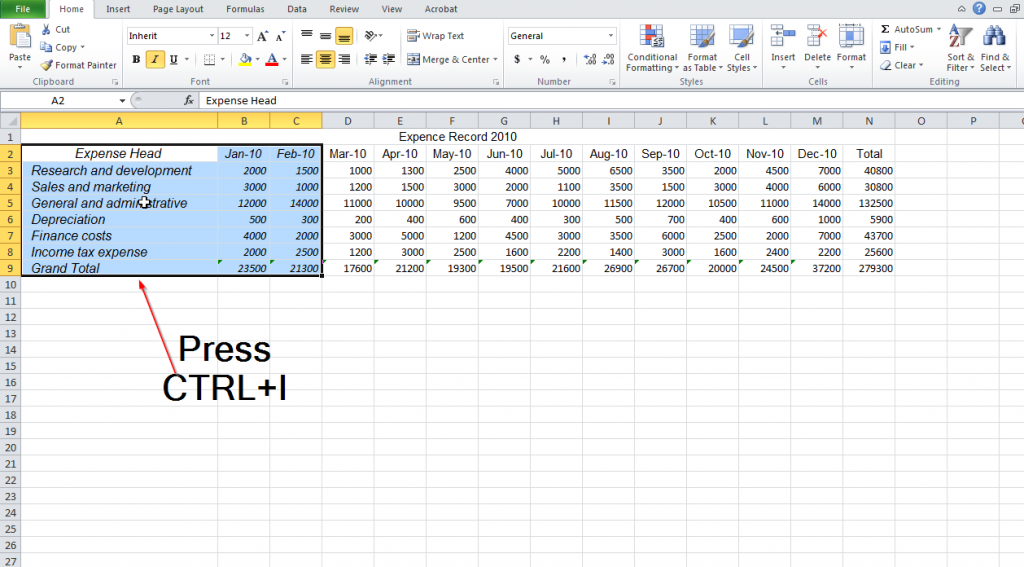This screenshot has width=1024, height=567.
Task: Switch to the Review tab
Action: point(344,9)
